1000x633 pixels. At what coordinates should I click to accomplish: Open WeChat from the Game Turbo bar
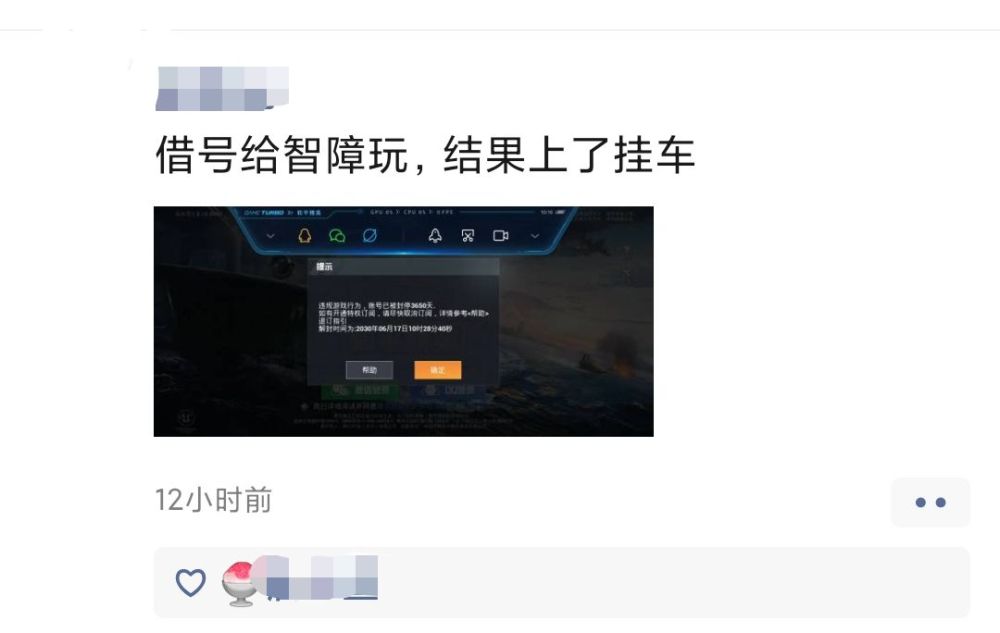point(337,236)
